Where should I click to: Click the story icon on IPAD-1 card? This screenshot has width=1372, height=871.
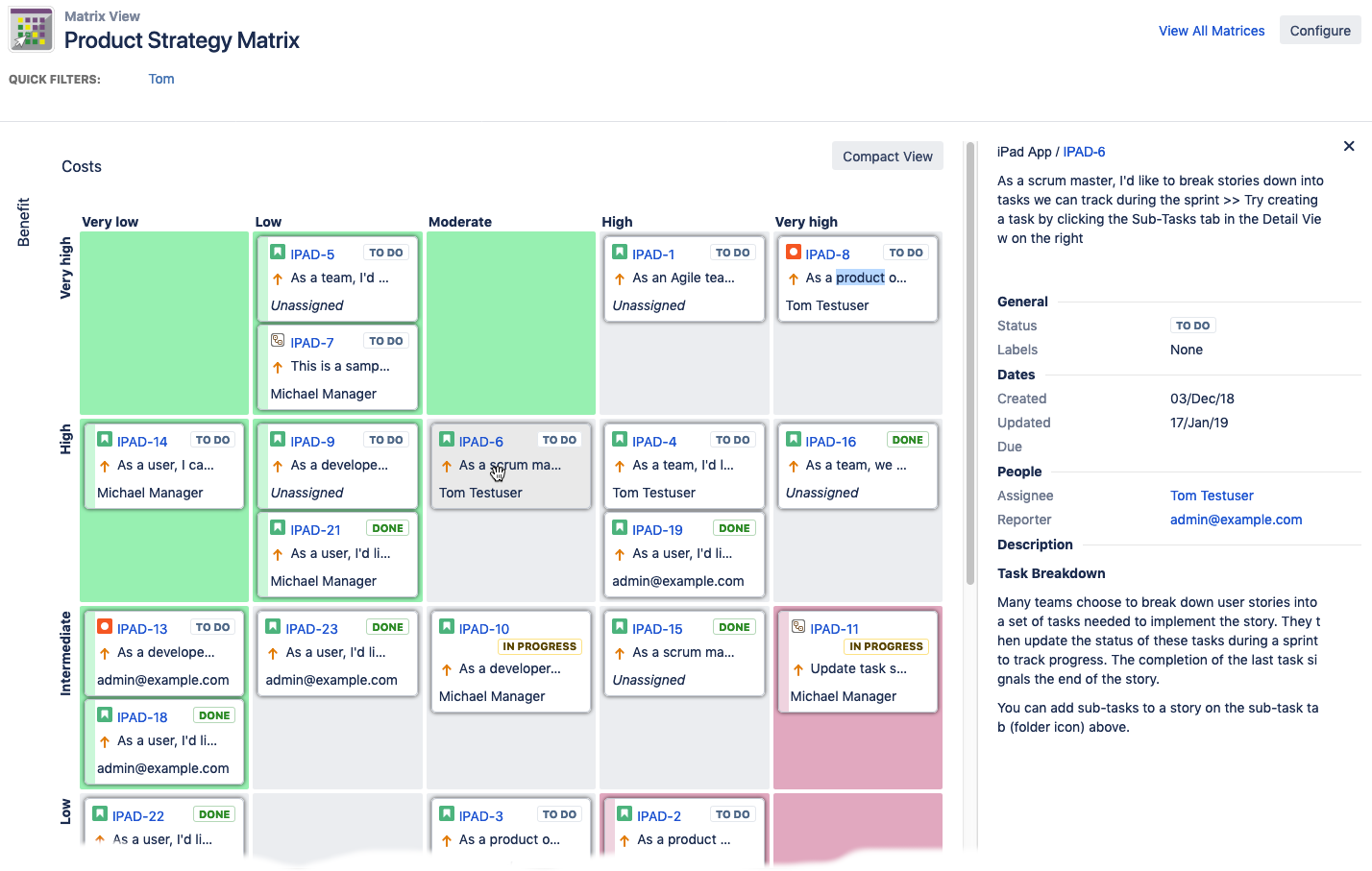click(x=620, y=253)
